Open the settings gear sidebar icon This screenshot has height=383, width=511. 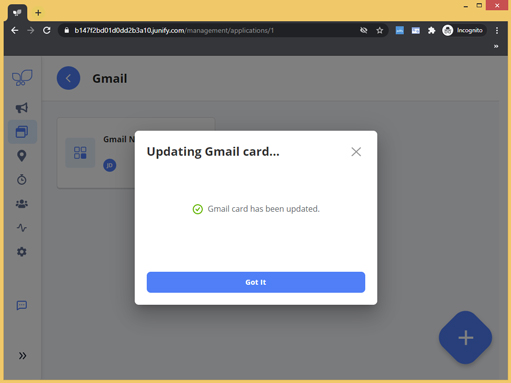point(22,252)
